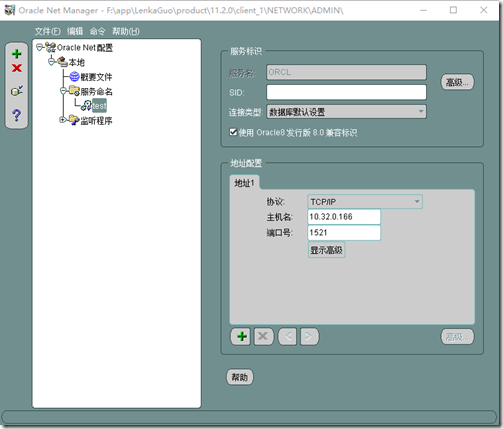The width and height of the screenshot is (503, 429).
Task: Click the 监听程序 folder icon
Action: (x=74, y=120)
